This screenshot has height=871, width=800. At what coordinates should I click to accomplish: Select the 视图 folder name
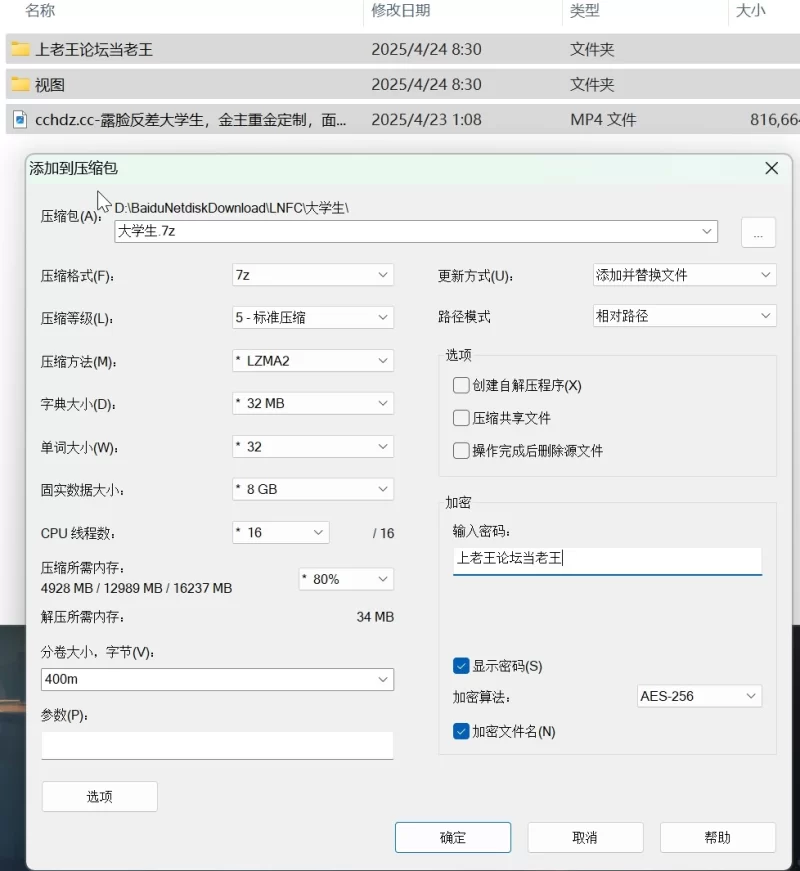(50, 84)
